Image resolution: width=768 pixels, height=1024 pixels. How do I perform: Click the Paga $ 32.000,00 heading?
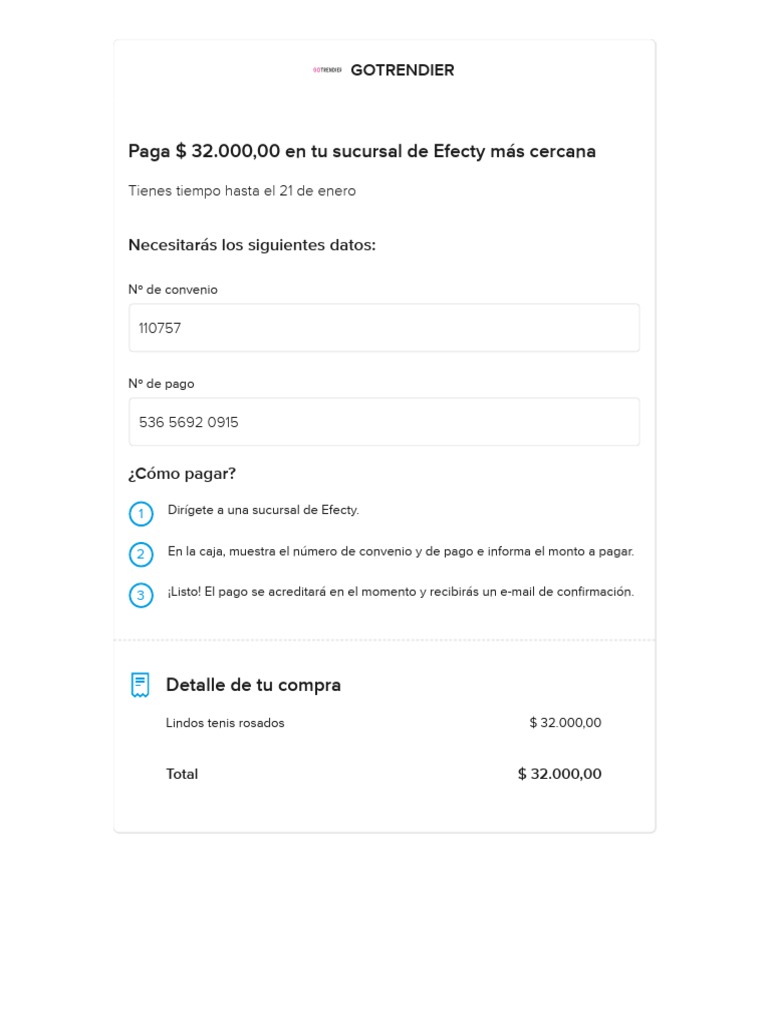(x=362, y=152)
